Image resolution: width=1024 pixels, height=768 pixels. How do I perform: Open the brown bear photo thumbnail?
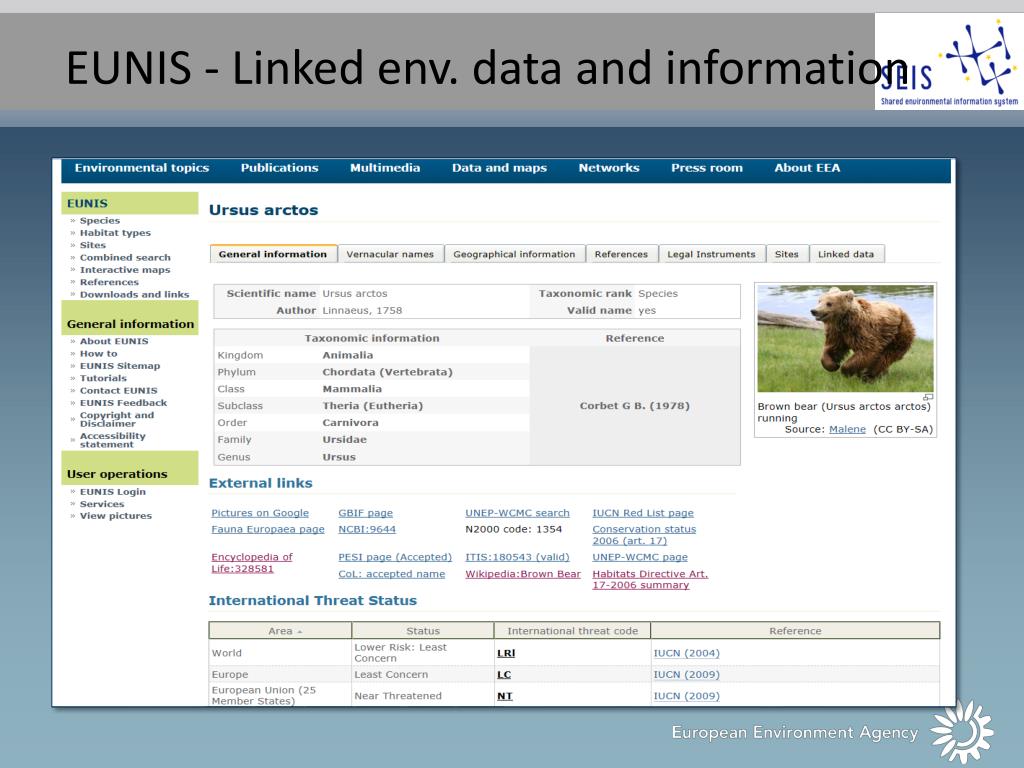pyautogui.click(x=845, y=339)
